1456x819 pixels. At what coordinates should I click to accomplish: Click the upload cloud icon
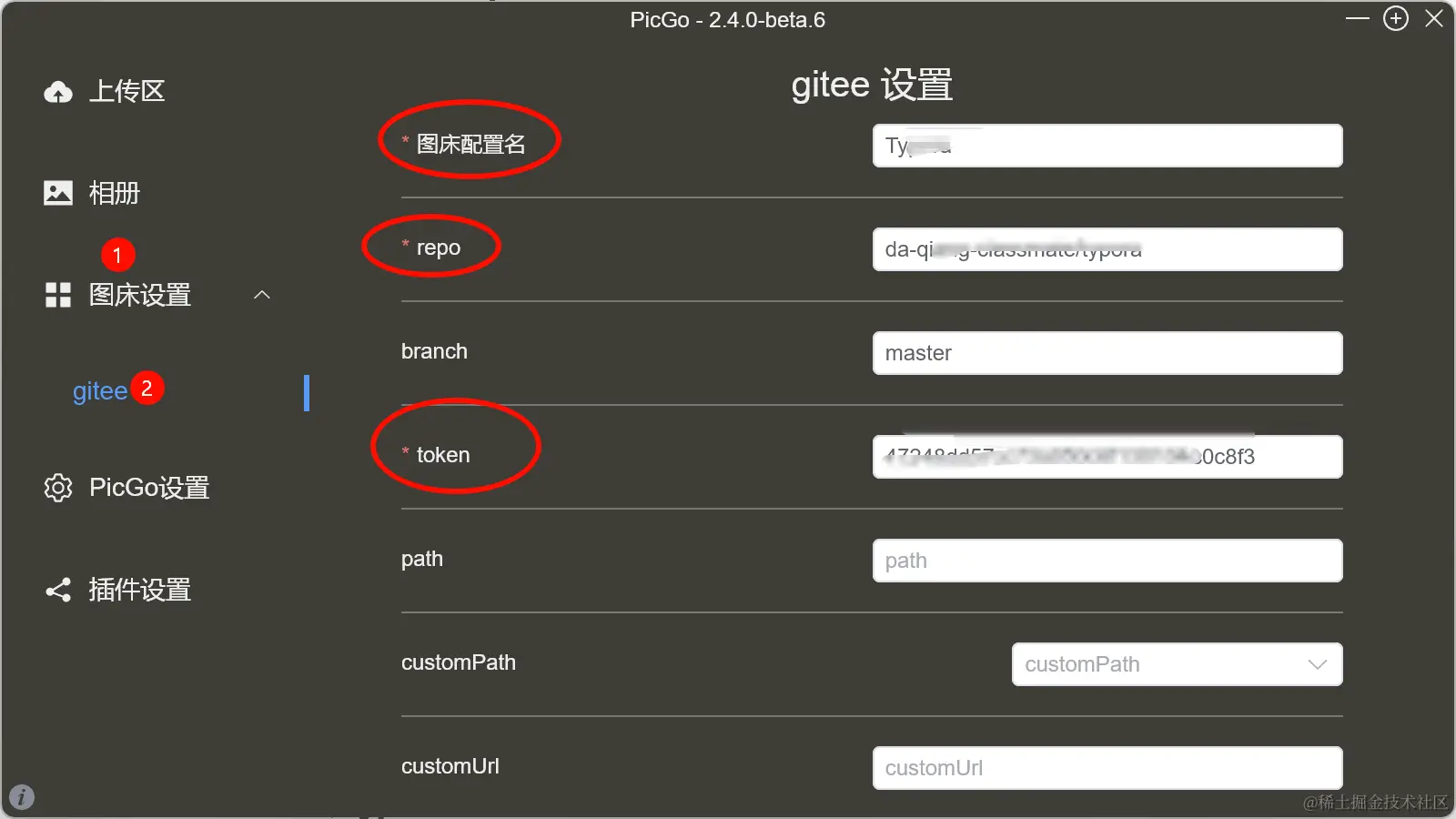tap(58, 92)
